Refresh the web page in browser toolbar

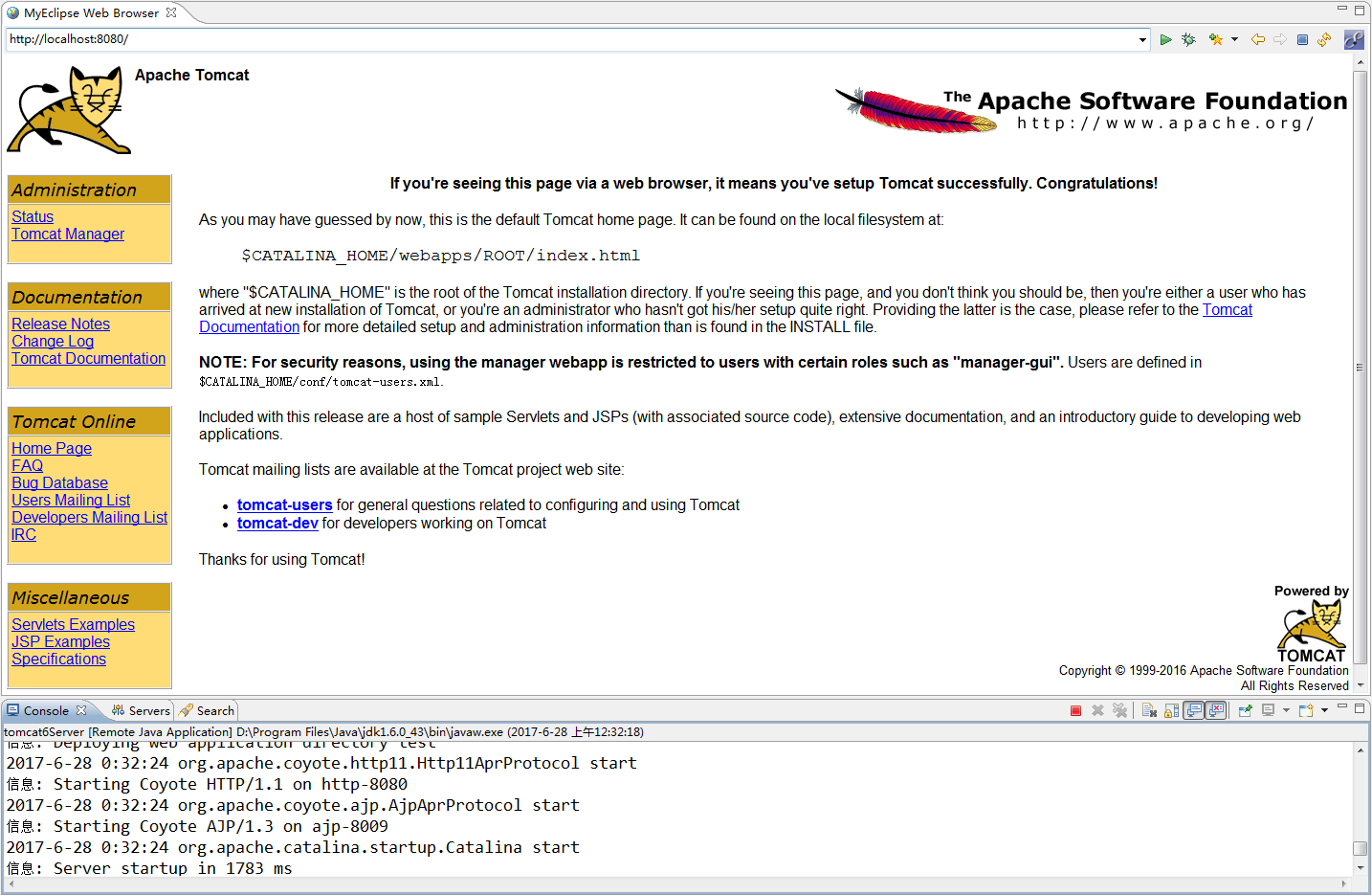(1324, 39)
